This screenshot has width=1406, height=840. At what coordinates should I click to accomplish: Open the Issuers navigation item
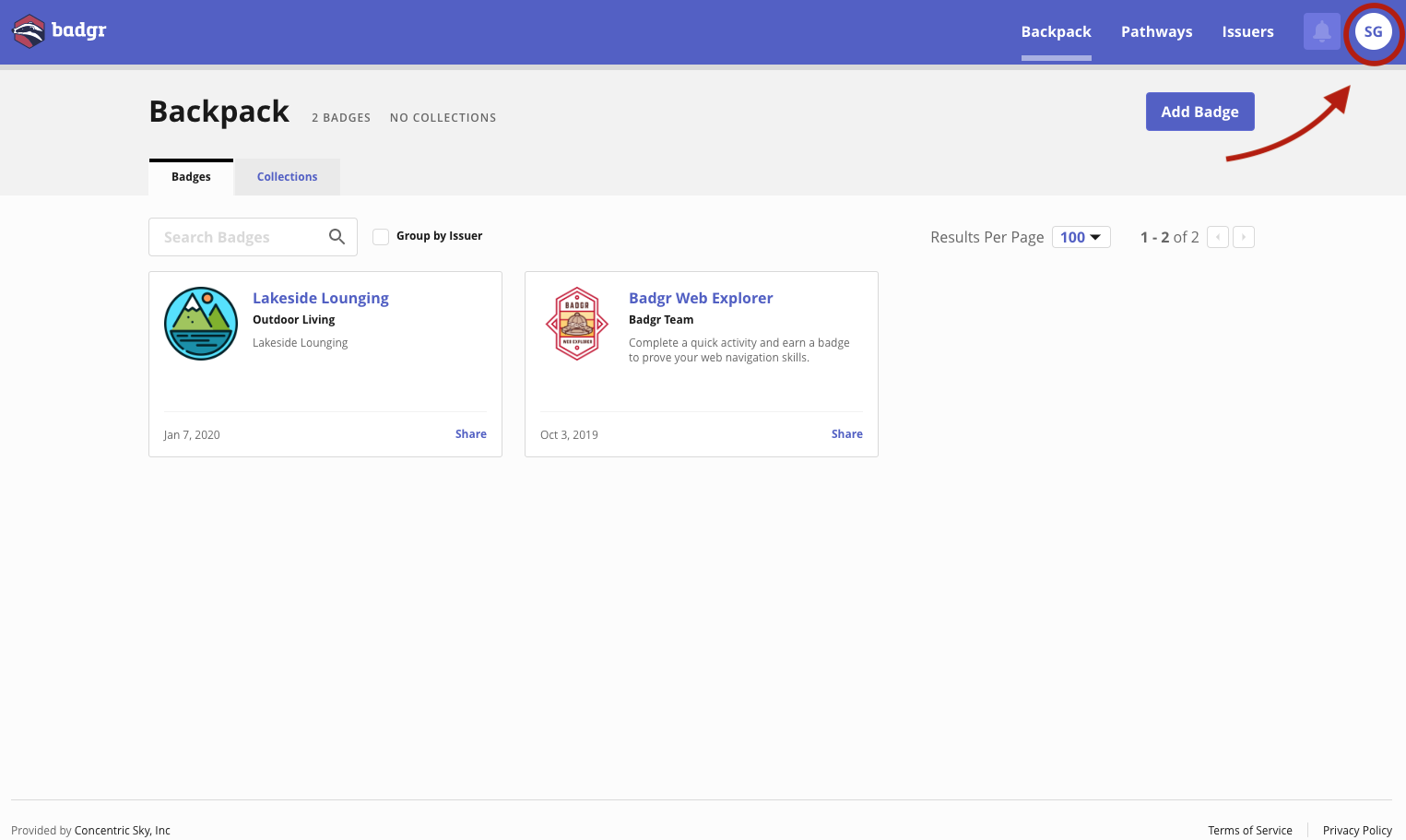coord(1247,31)
